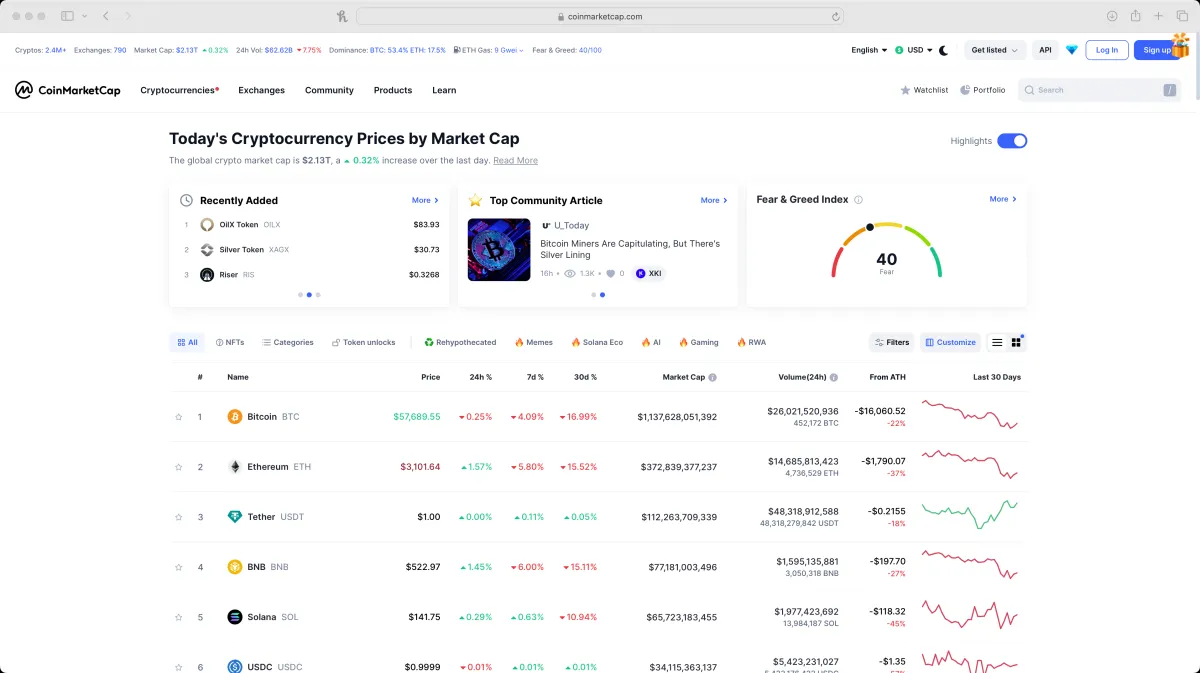Screen dimensions: 1200x673
Task: Open Customize columns options
Action: (950, 342)
